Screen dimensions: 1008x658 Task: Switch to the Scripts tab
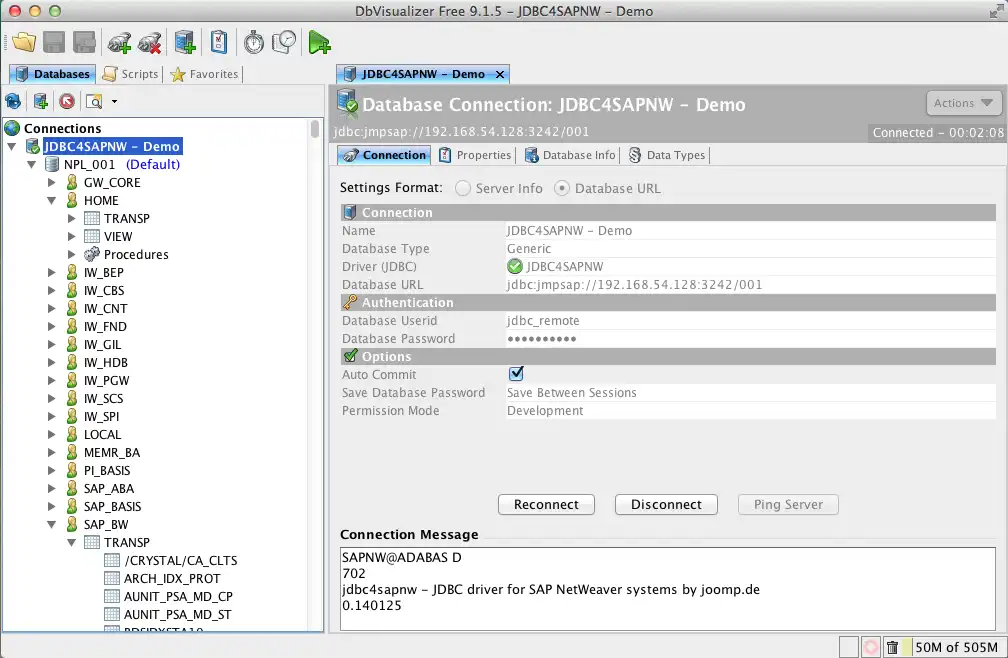[130, 74]
